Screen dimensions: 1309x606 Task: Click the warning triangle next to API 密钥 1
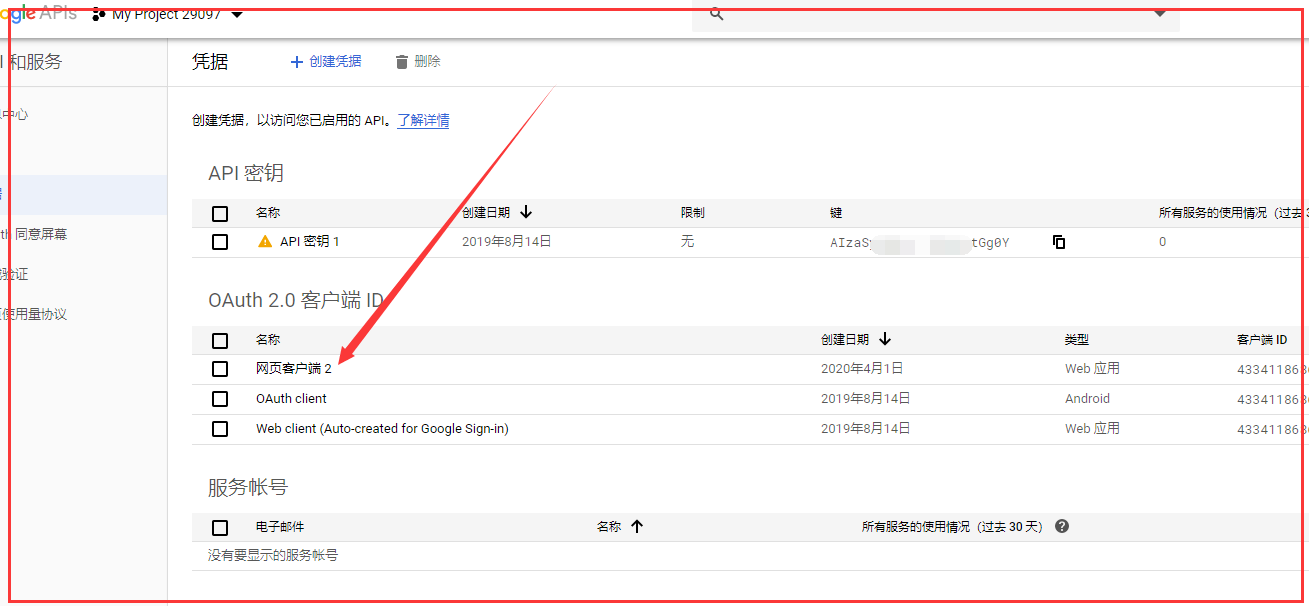pos(264,240)
